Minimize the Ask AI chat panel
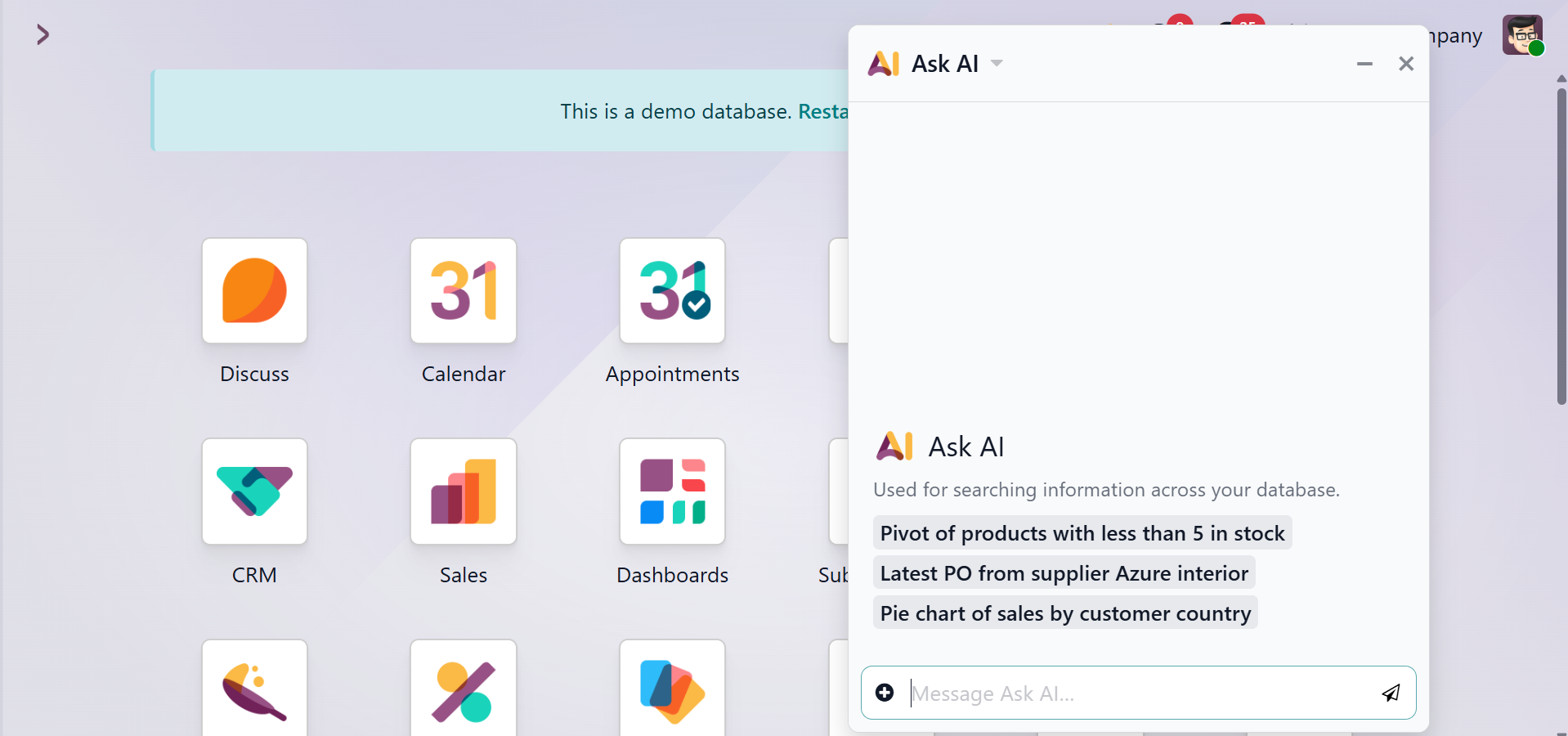The width and height of the screenshot is (1568, 736). click(x=1364, y=64)
